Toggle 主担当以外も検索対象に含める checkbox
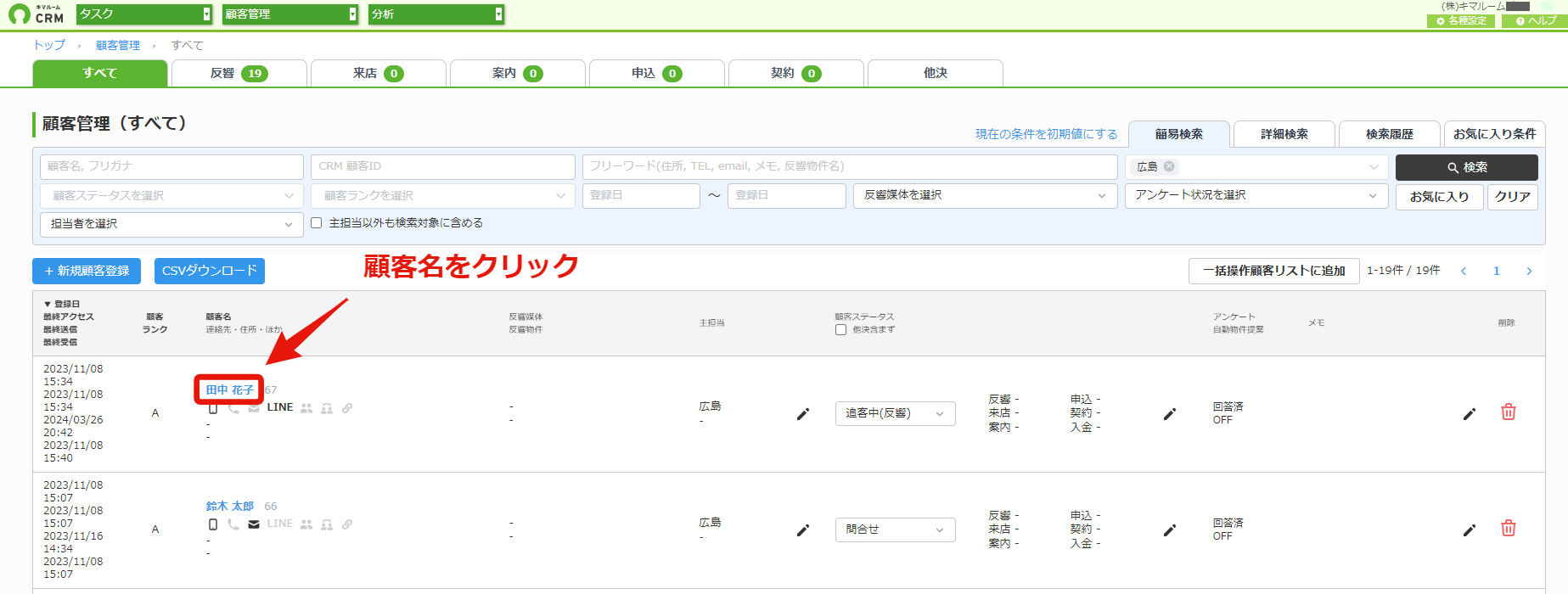1568x594 pixels. click(x=316, y=222)
